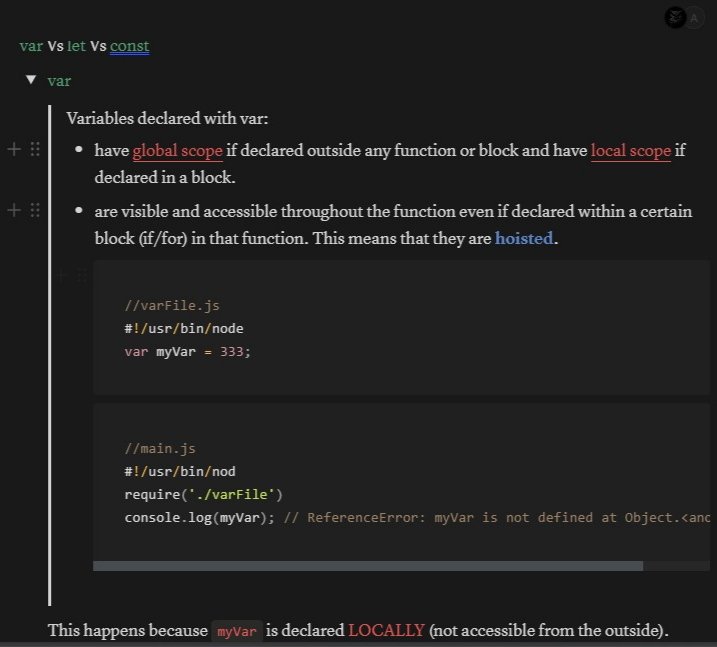This screenshot has height=647, width=717.
Task: Open the drag handle beside the 'global scope' bullet
Action: pos(35,149)
